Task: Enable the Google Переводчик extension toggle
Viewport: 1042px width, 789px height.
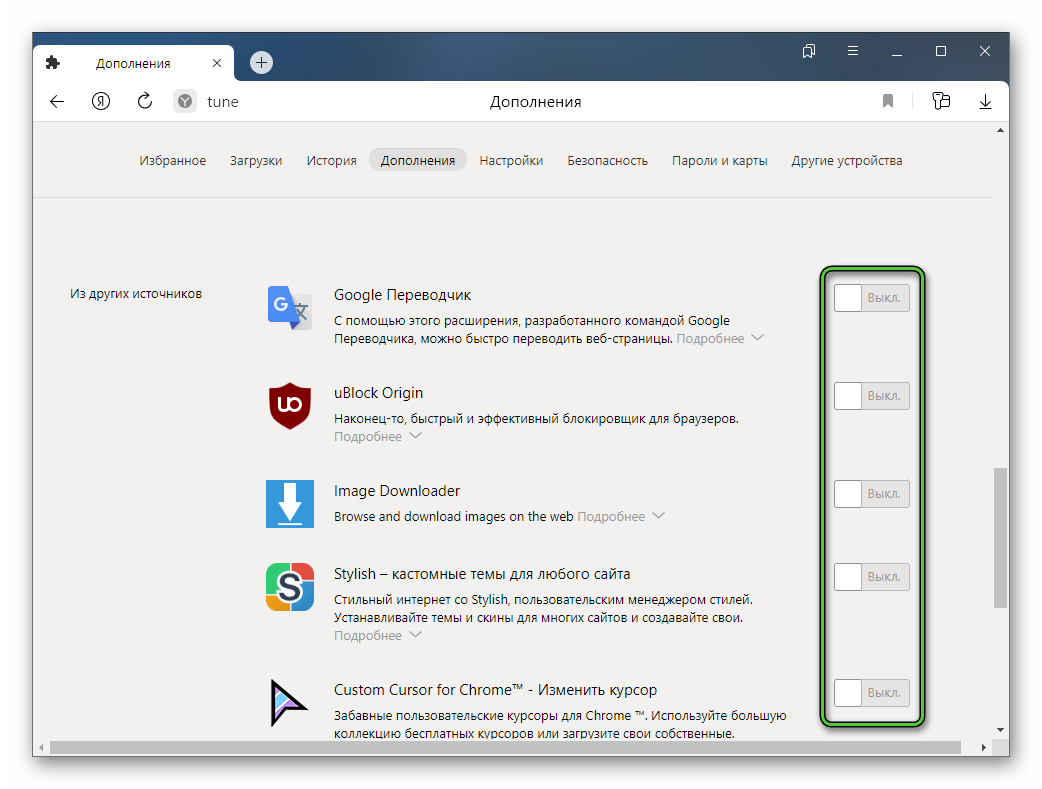Action: coord(872,298)
